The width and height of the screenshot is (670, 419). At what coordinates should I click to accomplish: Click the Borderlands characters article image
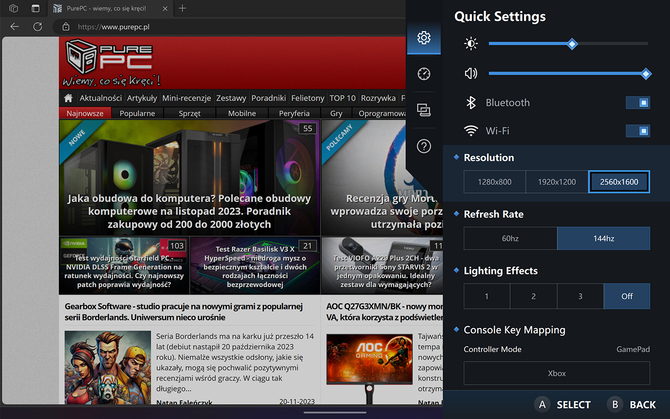pos(108,367)
